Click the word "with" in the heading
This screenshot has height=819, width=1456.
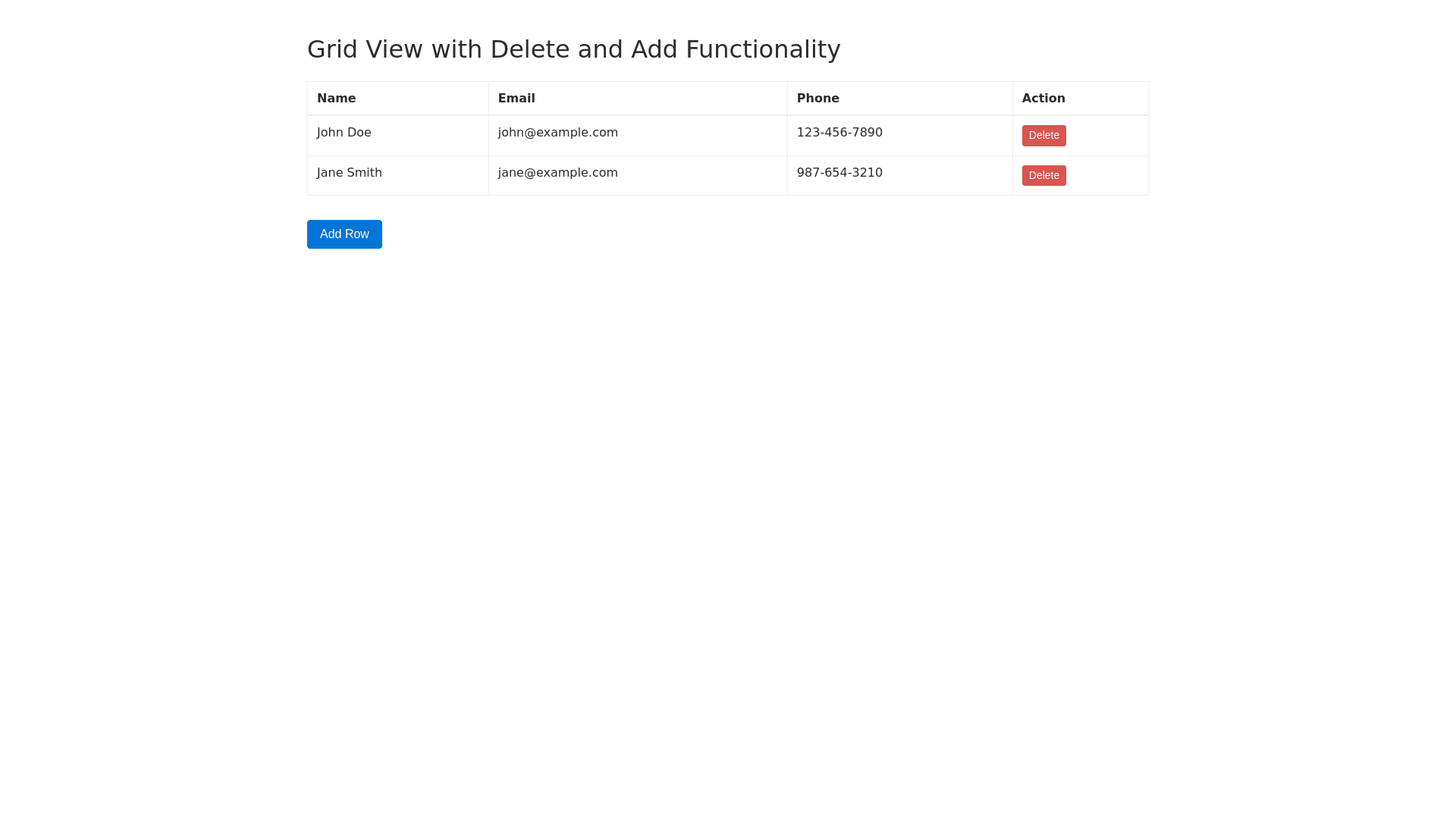pyautogui.click(x=457, y=49)
